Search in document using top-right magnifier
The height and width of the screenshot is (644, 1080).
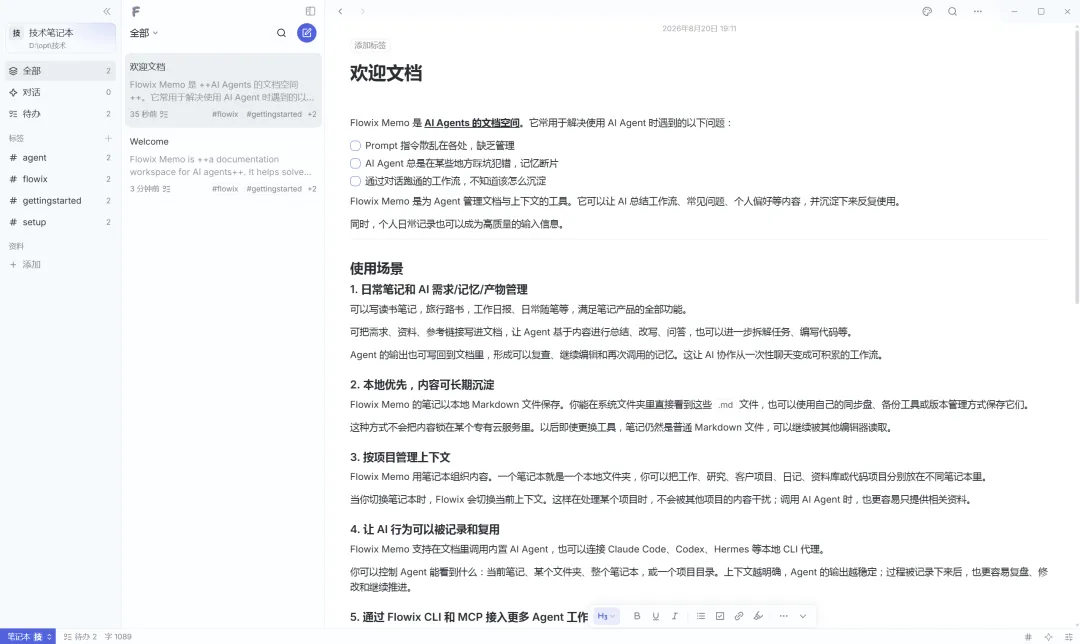[x=952, y=11]
